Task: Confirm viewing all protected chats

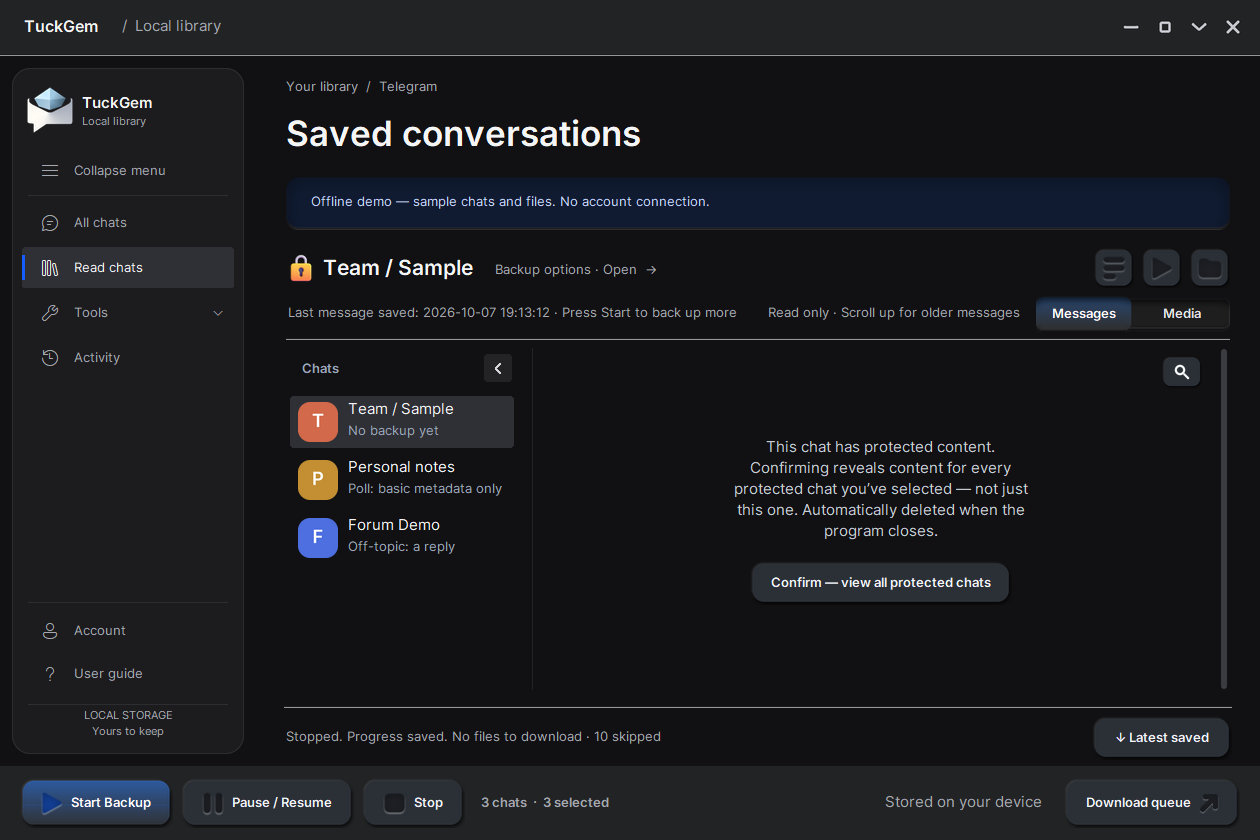Action: point(880,582)
